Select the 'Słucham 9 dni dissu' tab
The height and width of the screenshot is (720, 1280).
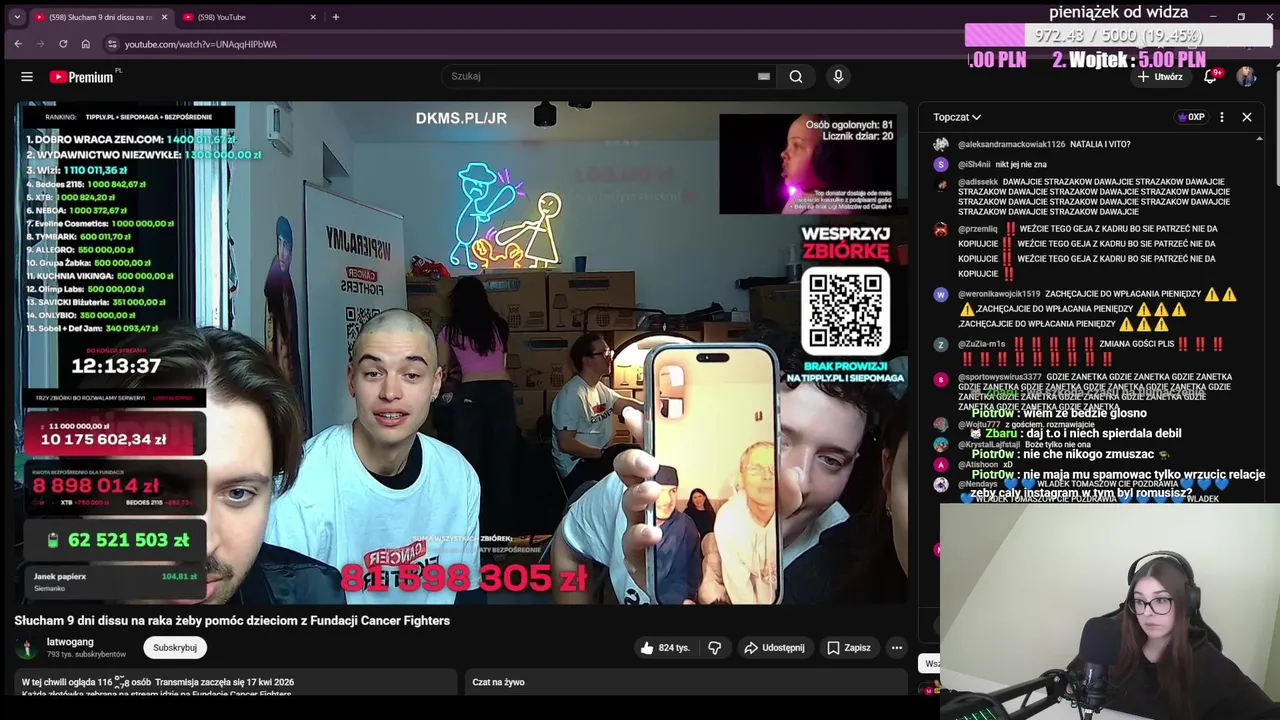[x=100, y=17]
